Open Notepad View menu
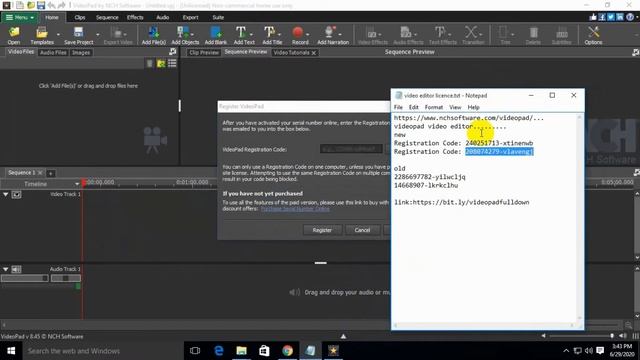Image resolution: width=640 pixels, height=360 pixels. tap(455, 107)
